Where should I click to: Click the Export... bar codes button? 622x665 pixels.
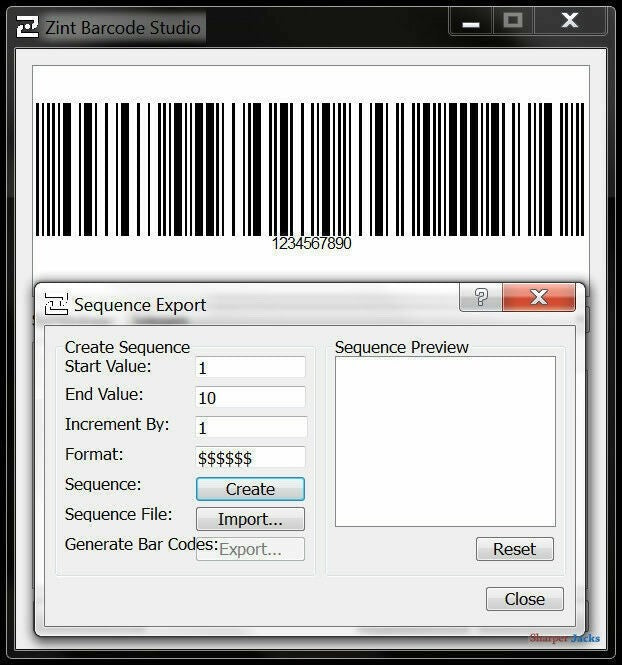[x=250, y=549]
